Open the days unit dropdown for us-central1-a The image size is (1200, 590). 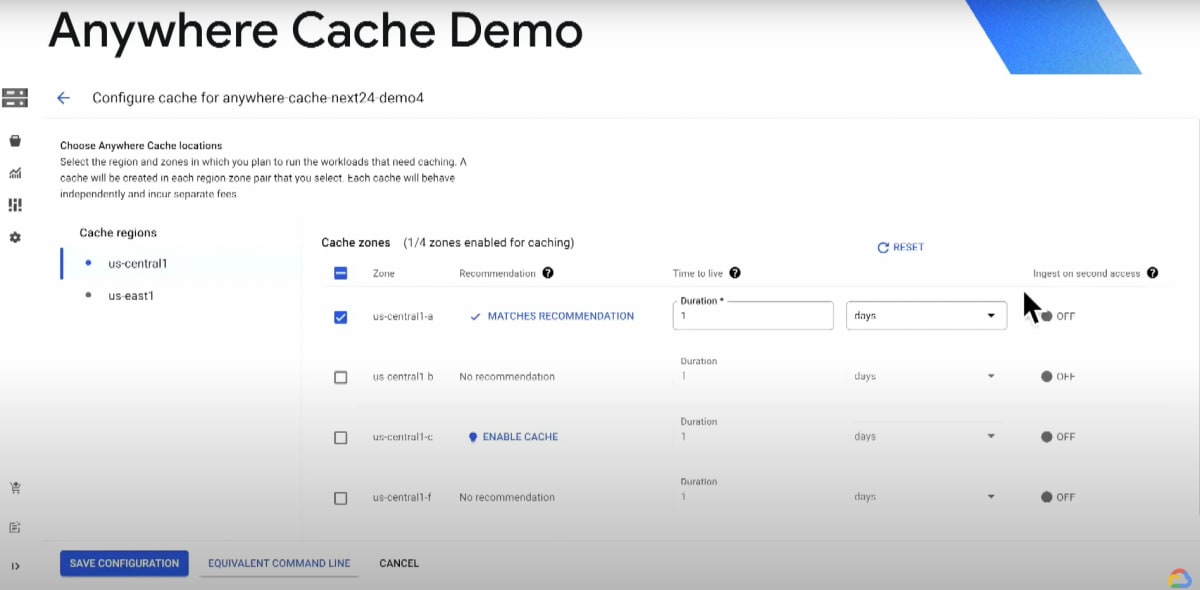pos(926,316)
